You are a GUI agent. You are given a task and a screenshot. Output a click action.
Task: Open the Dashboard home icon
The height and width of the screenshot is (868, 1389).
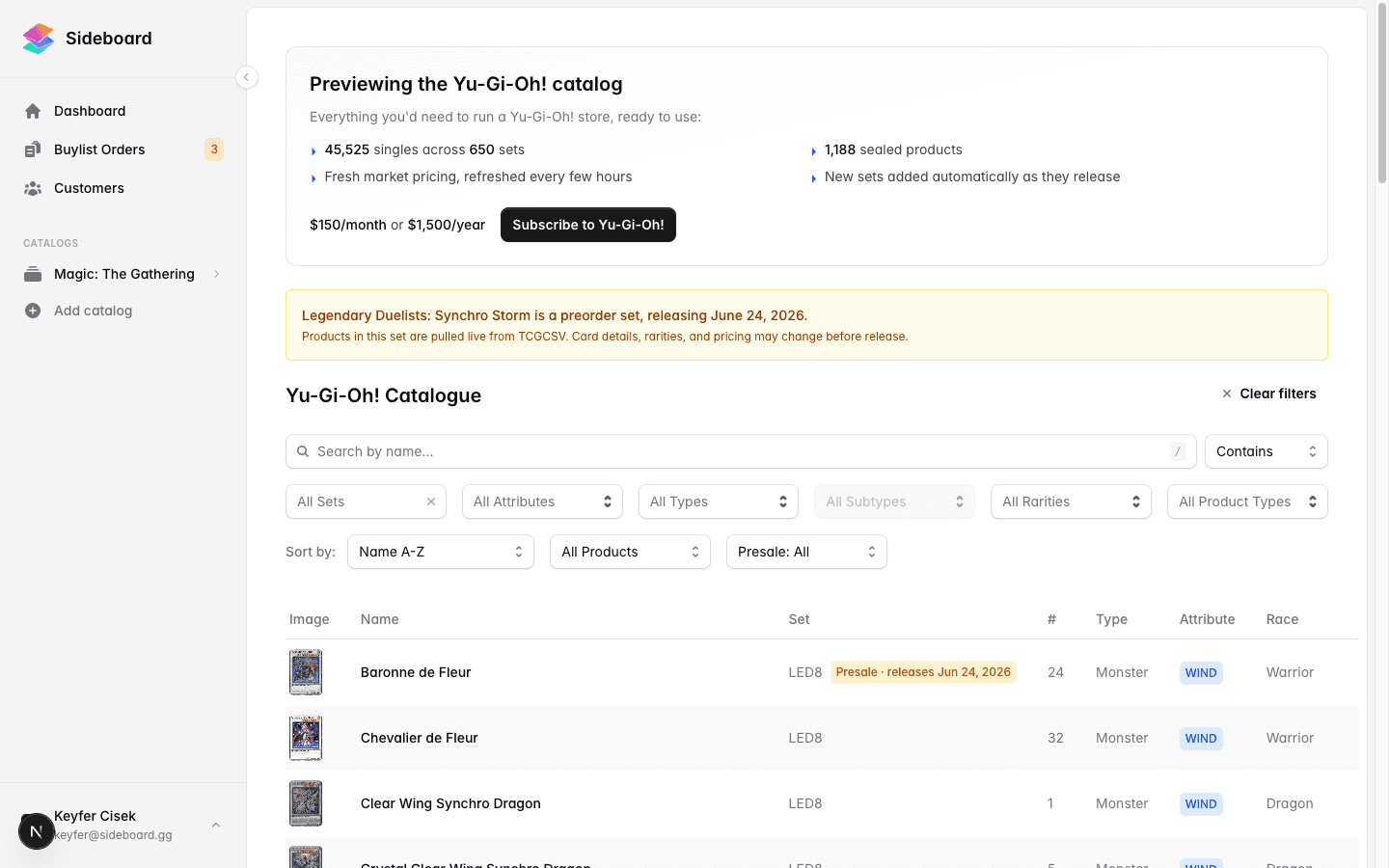(33, 111)
